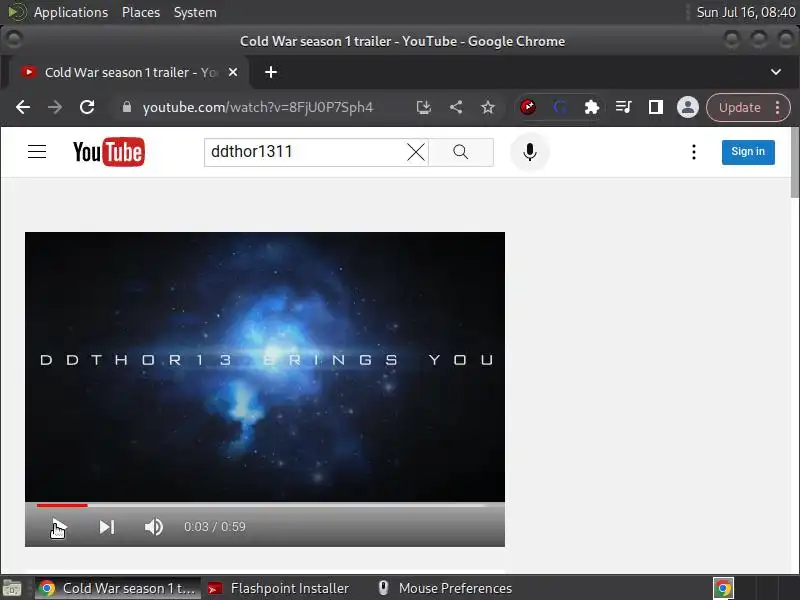The width and height of the screenshot is (800, 600).
Task: Switch to Flashpoint Installer in taskbar
Action: point(280,588)
